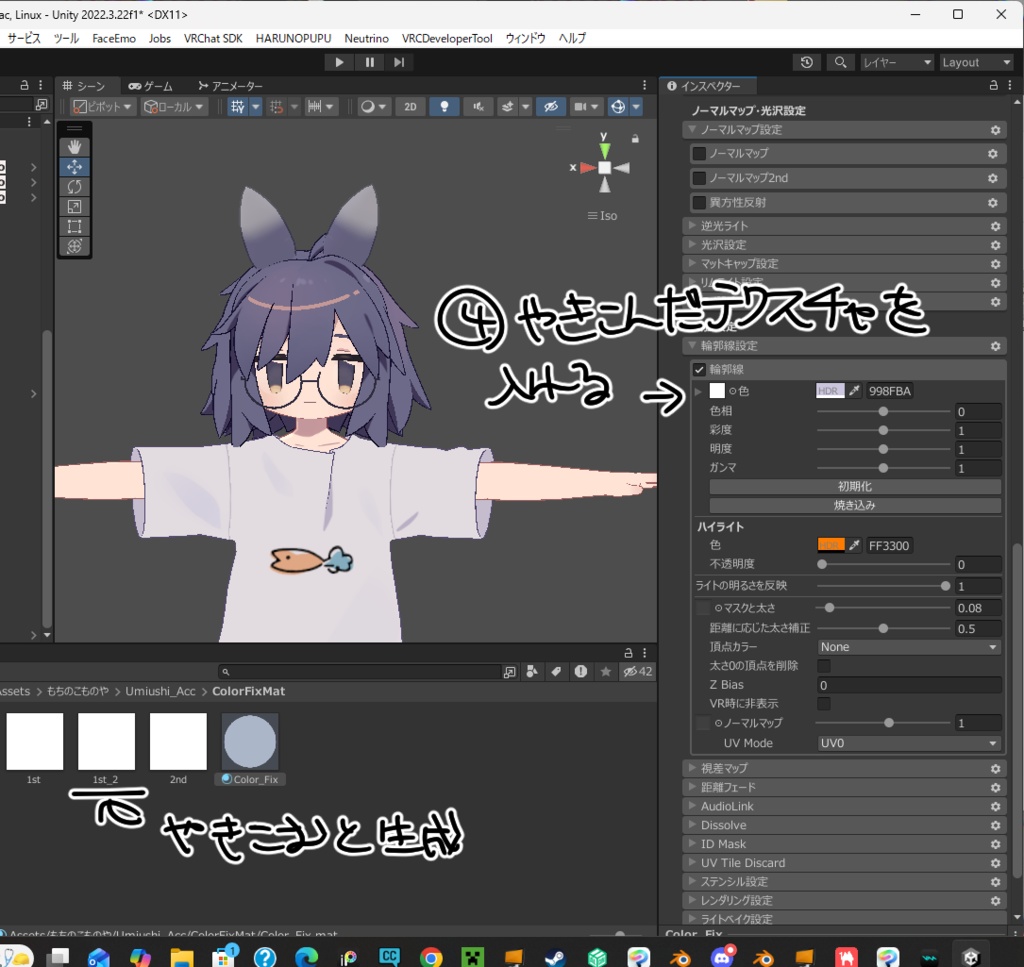Toggle the VR時に非表示 checkbox
The image size is (1024, 967).
point(824,704)
